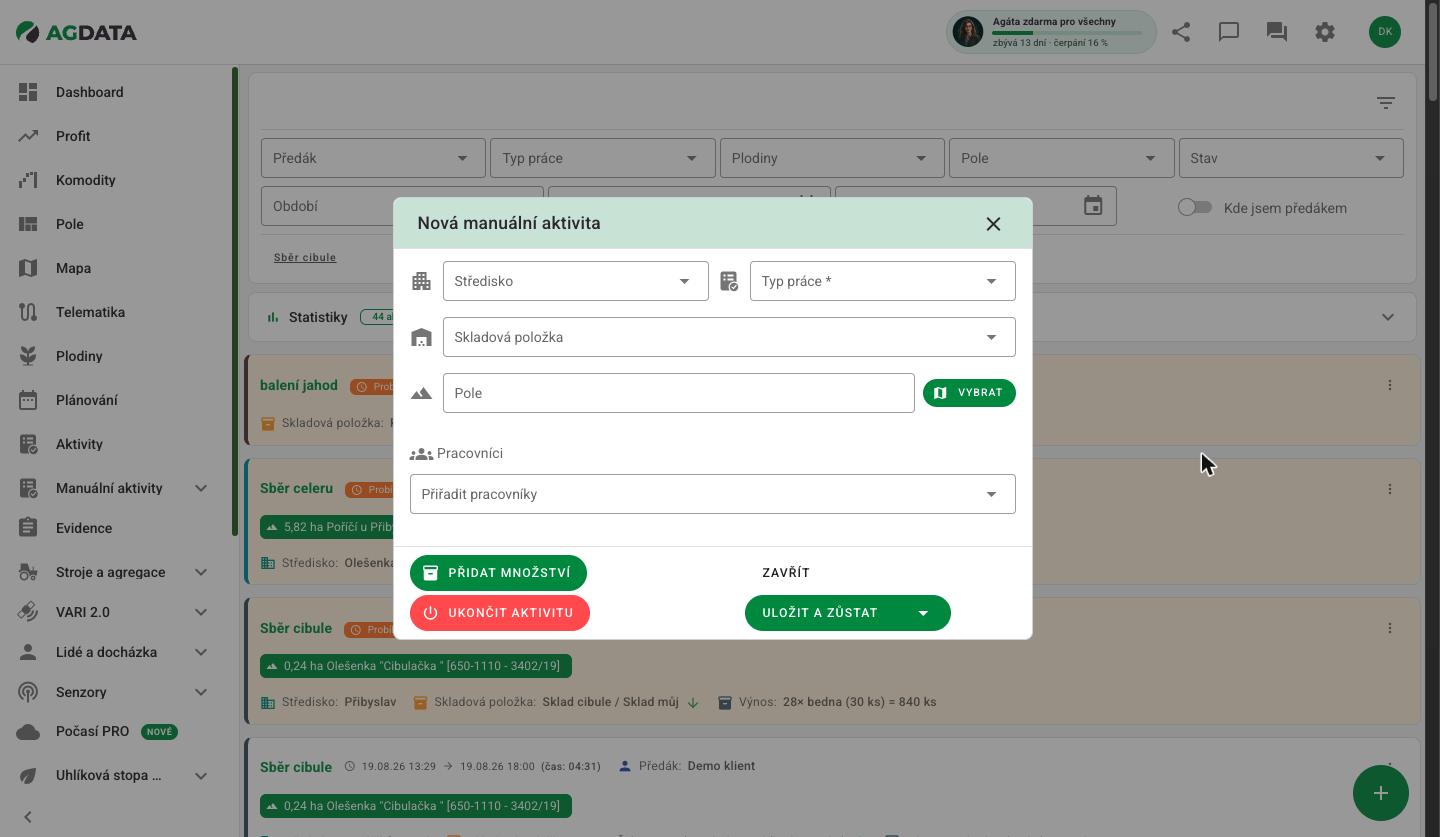Click the filter list icon

[x=1385, y=103]
